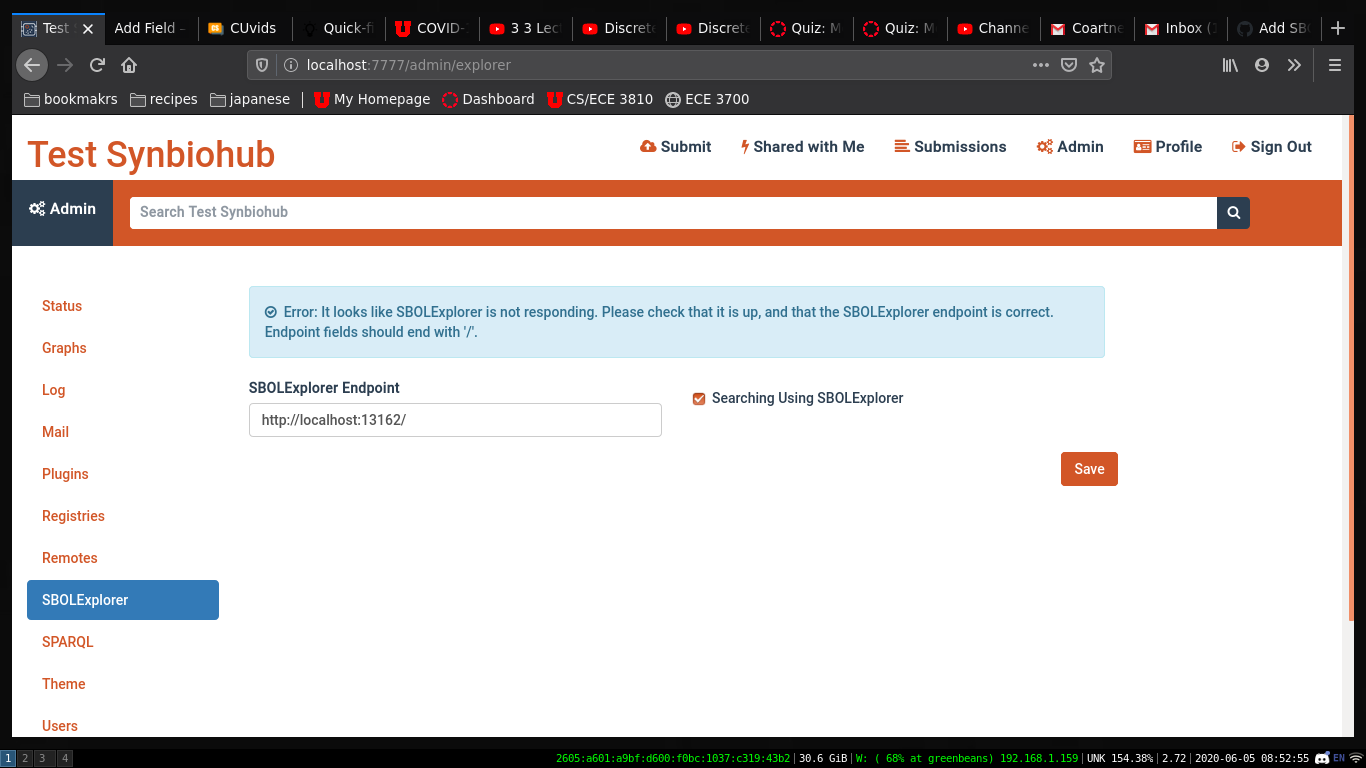
Task: Click the account profile icon in the toolbar
Action: click(1261, 64)
